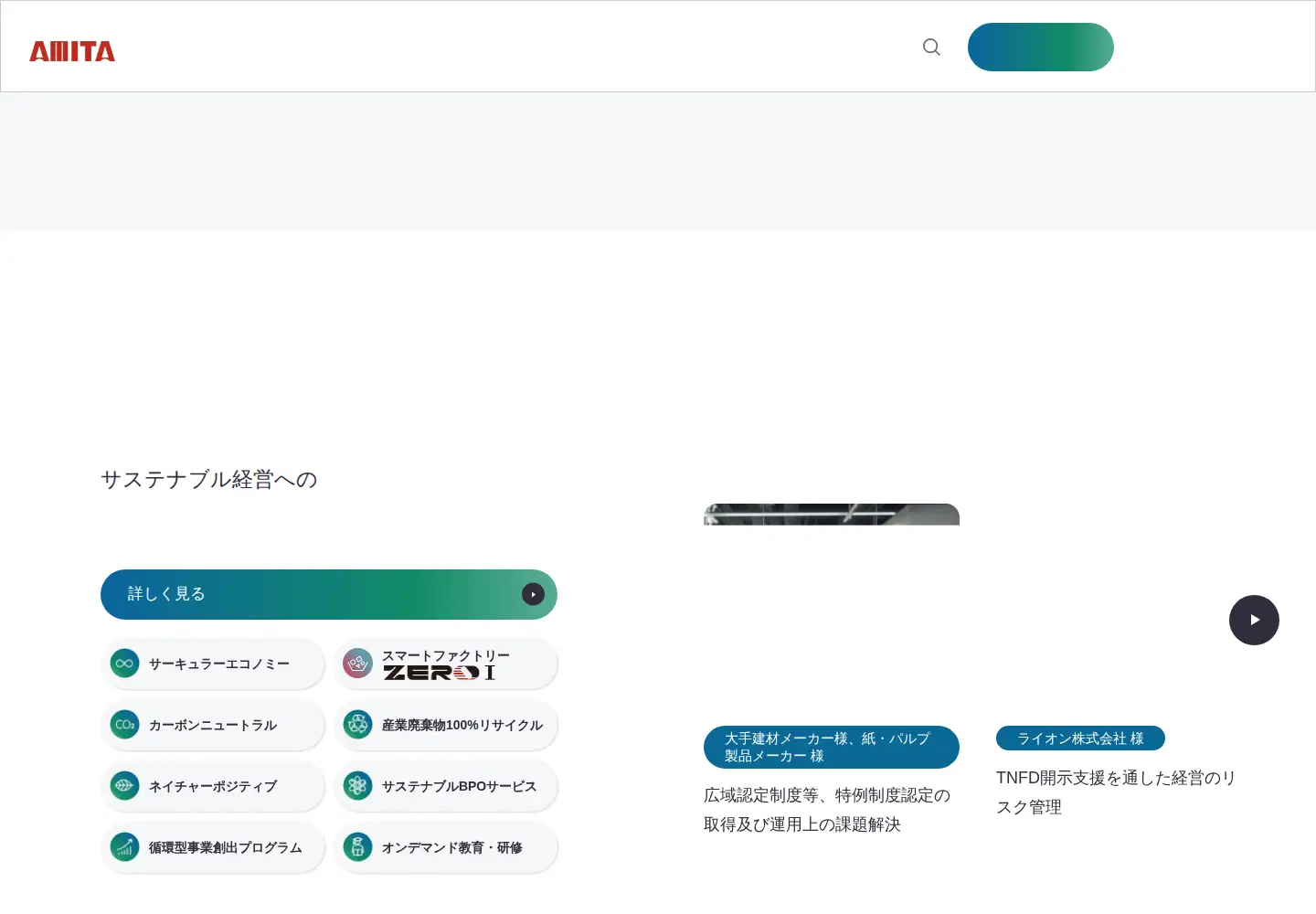Screen dimensions: 1316x914
Task: Click the スマートファクトリー icon
Action: (357, 664)
